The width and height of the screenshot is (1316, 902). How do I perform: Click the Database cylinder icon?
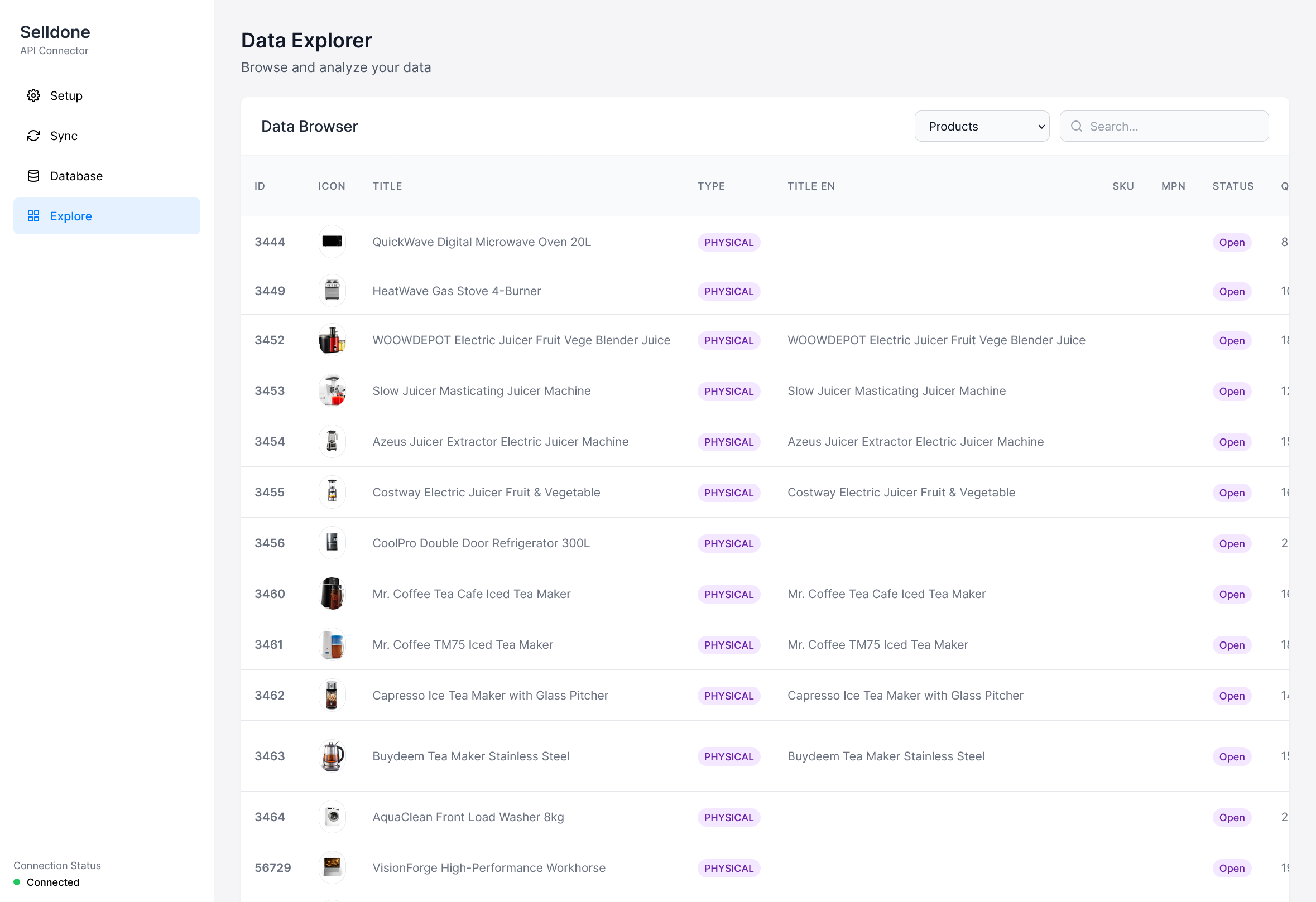point(33,176)
